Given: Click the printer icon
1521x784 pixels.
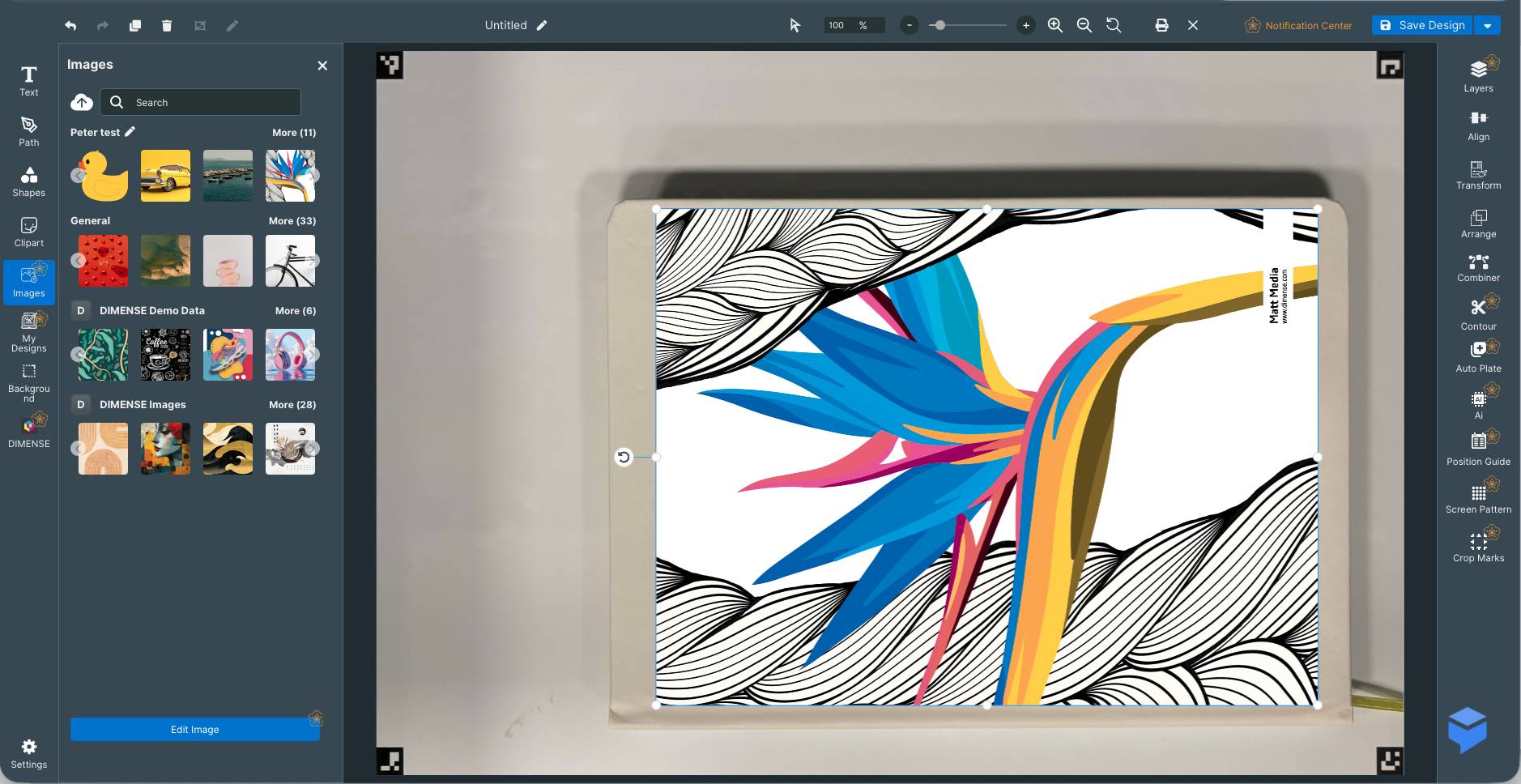Looking at the screenshot, I should coord(1162,25).
